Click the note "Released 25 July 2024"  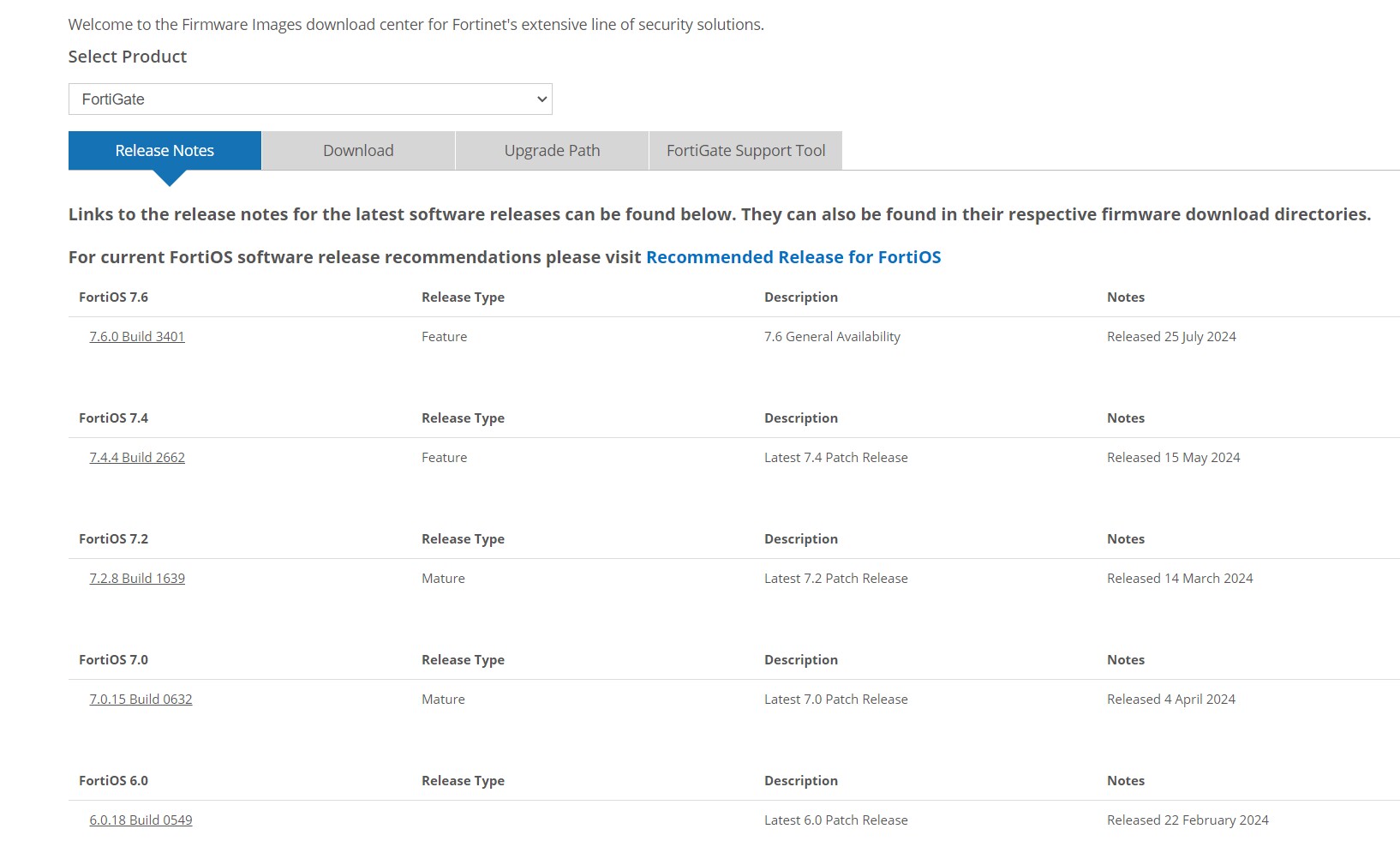point(1171,337)
